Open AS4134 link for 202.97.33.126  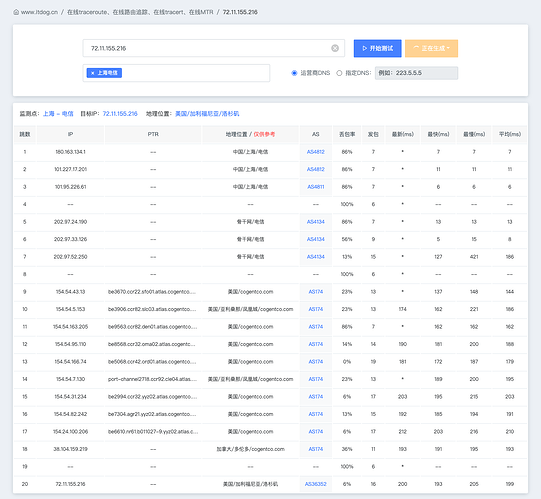tap(316, 239)
